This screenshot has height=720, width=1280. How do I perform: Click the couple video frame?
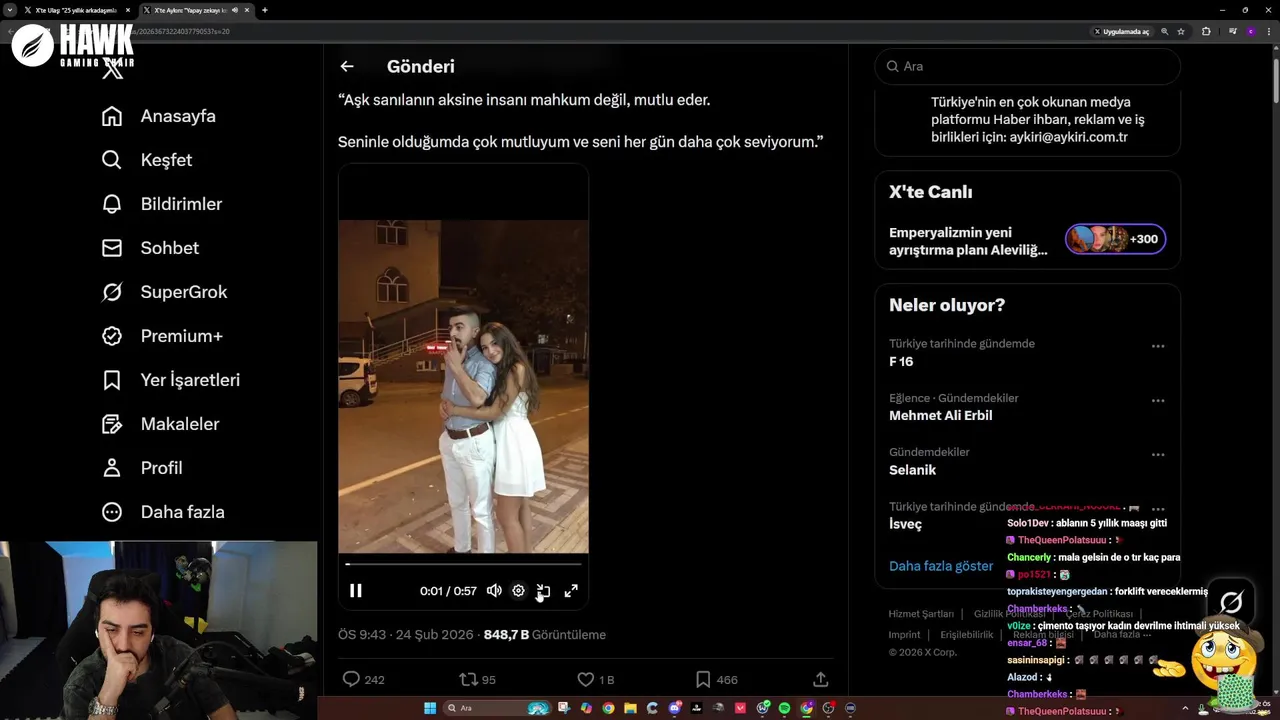tap(463, 386)
